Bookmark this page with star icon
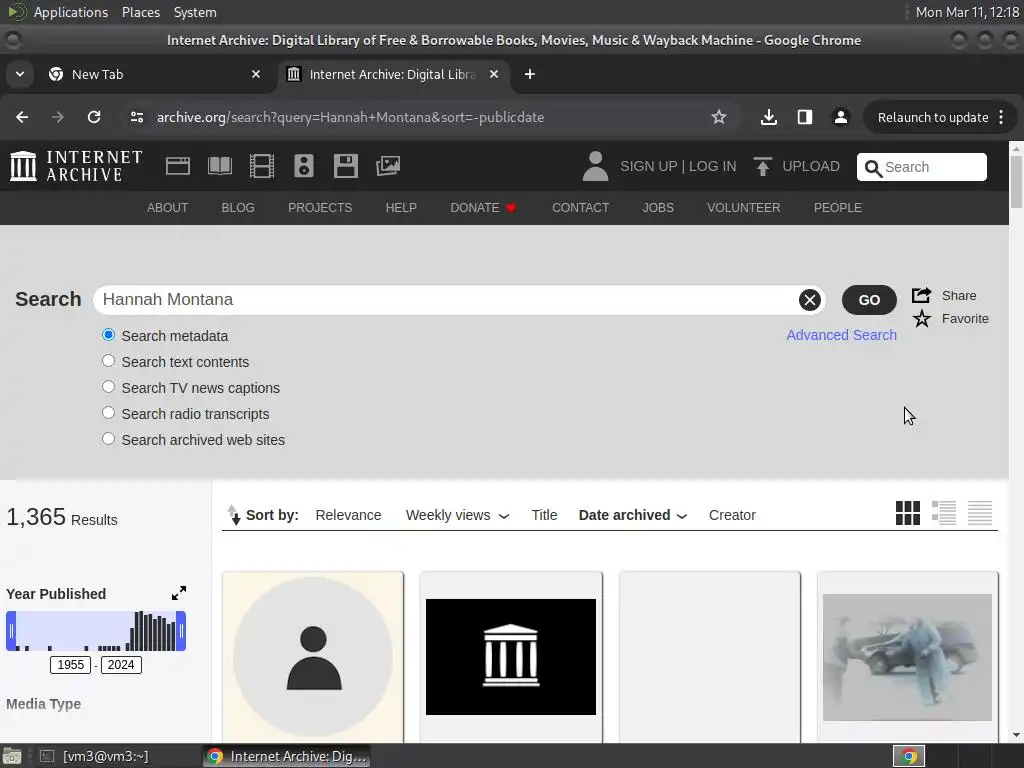Image resolution: width=1024 pixels, height=768 pixels. 719,117
